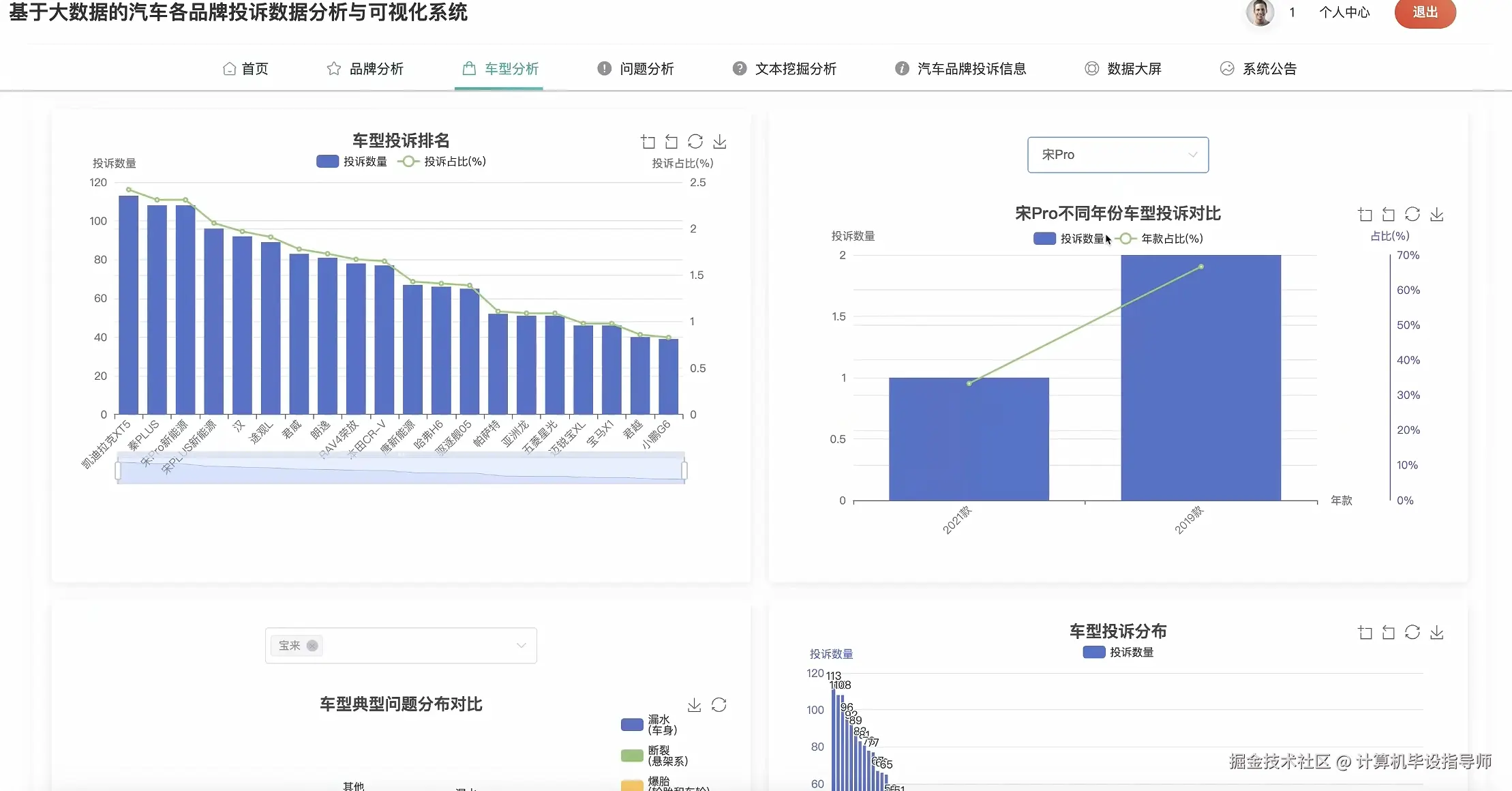Switch to 品牌分析 tab
The image size is (1512, 791).
[x=365, y=69]
